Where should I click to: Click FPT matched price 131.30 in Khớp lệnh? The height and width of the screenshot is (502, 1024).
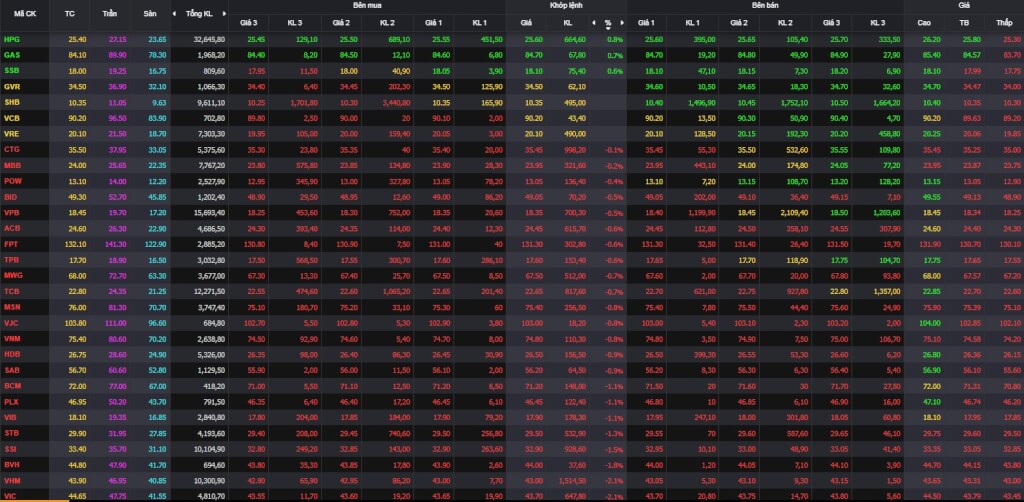click(x=534, y=243)
